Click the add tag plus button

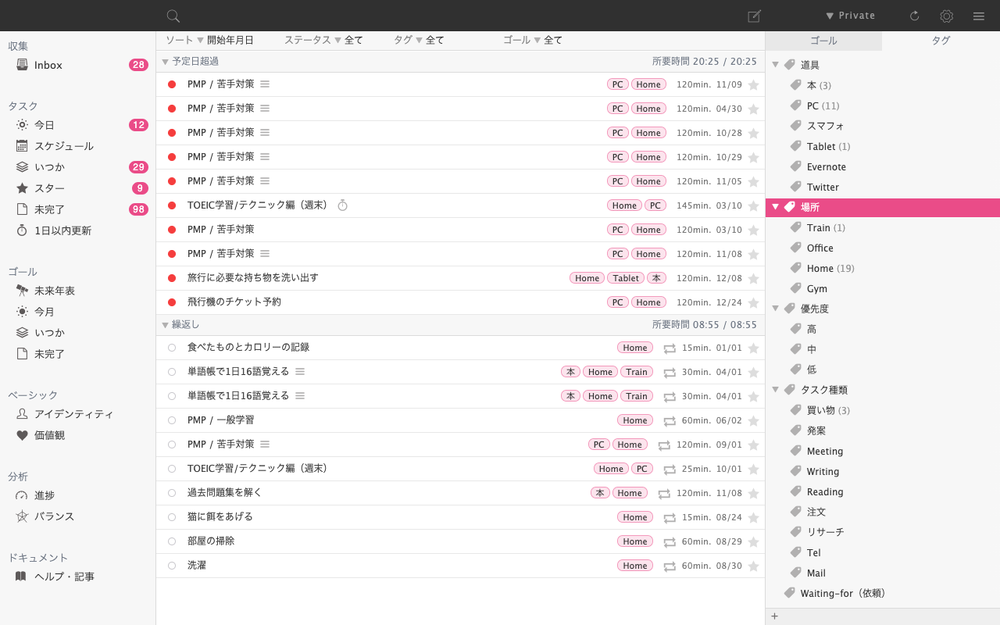point(774,616)
